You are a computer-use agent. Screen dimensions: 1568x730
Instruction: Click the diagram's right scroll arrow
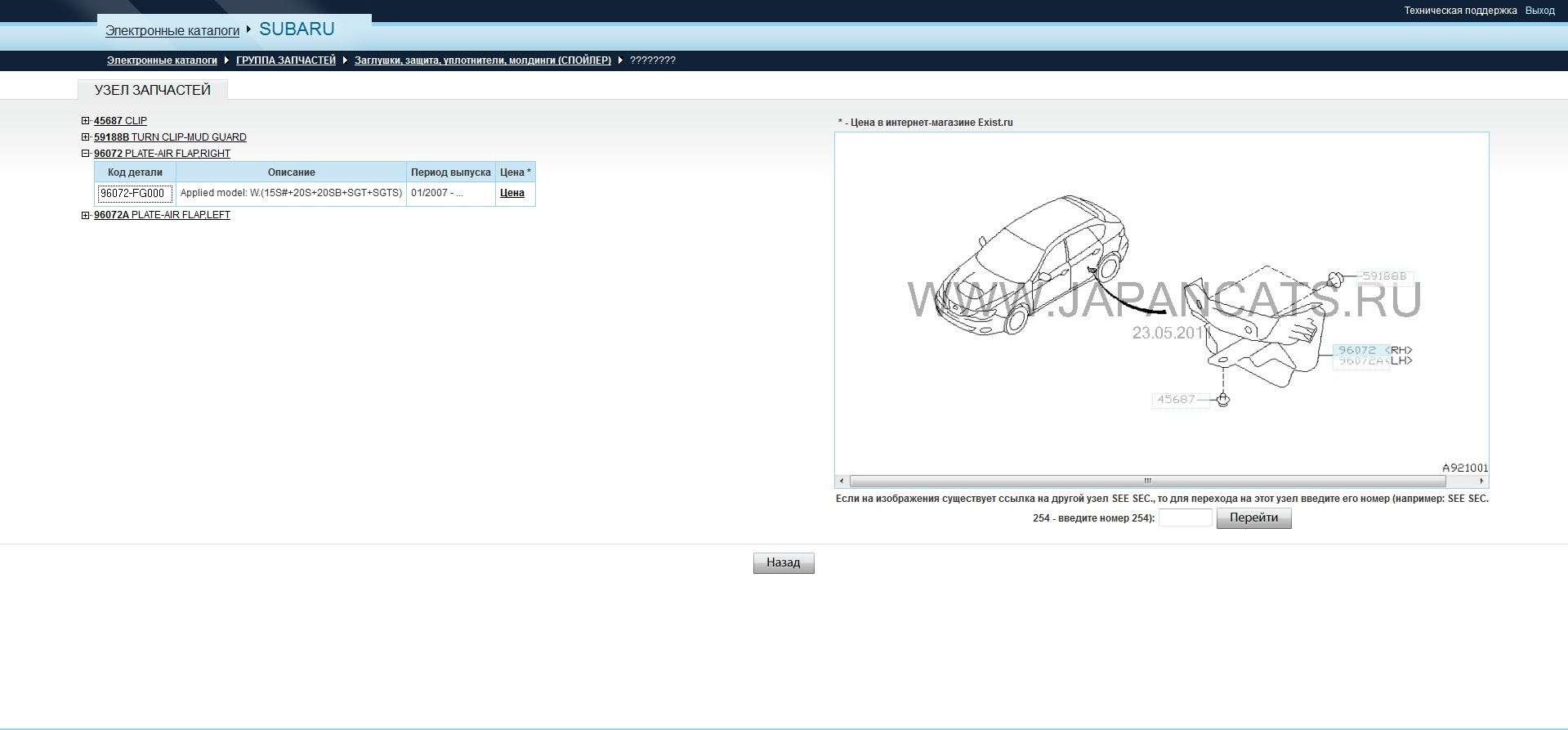(1481, 481)
